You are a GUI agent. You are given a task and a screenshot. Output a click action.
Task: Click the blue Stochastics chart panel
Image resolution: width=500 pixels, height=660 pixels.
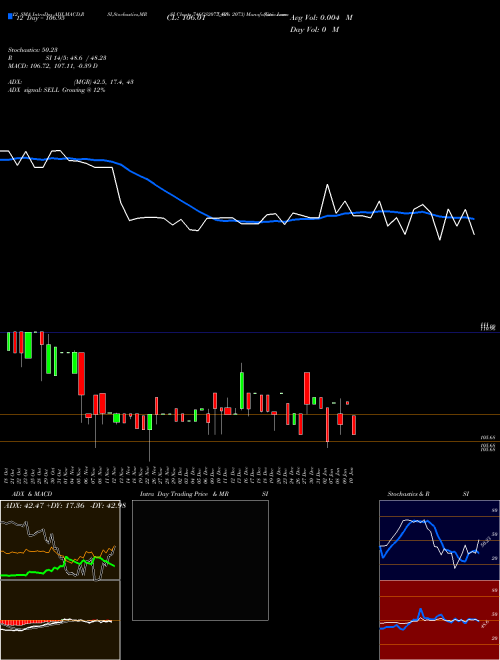point(439,540)
